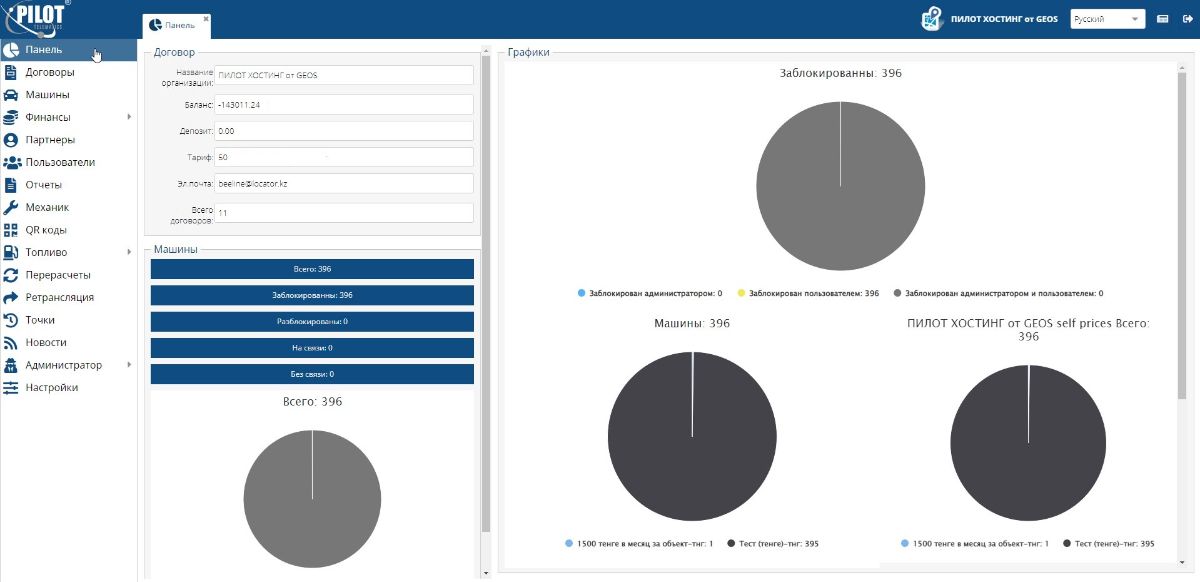The image size is (1200, 582).
Task: Click the Машины car icon
Action: (x=11, y=95)
